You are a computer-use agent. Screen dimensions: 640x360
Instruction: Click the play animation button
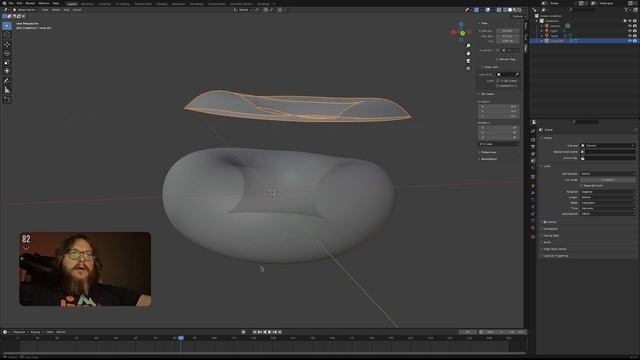[269, 332]
